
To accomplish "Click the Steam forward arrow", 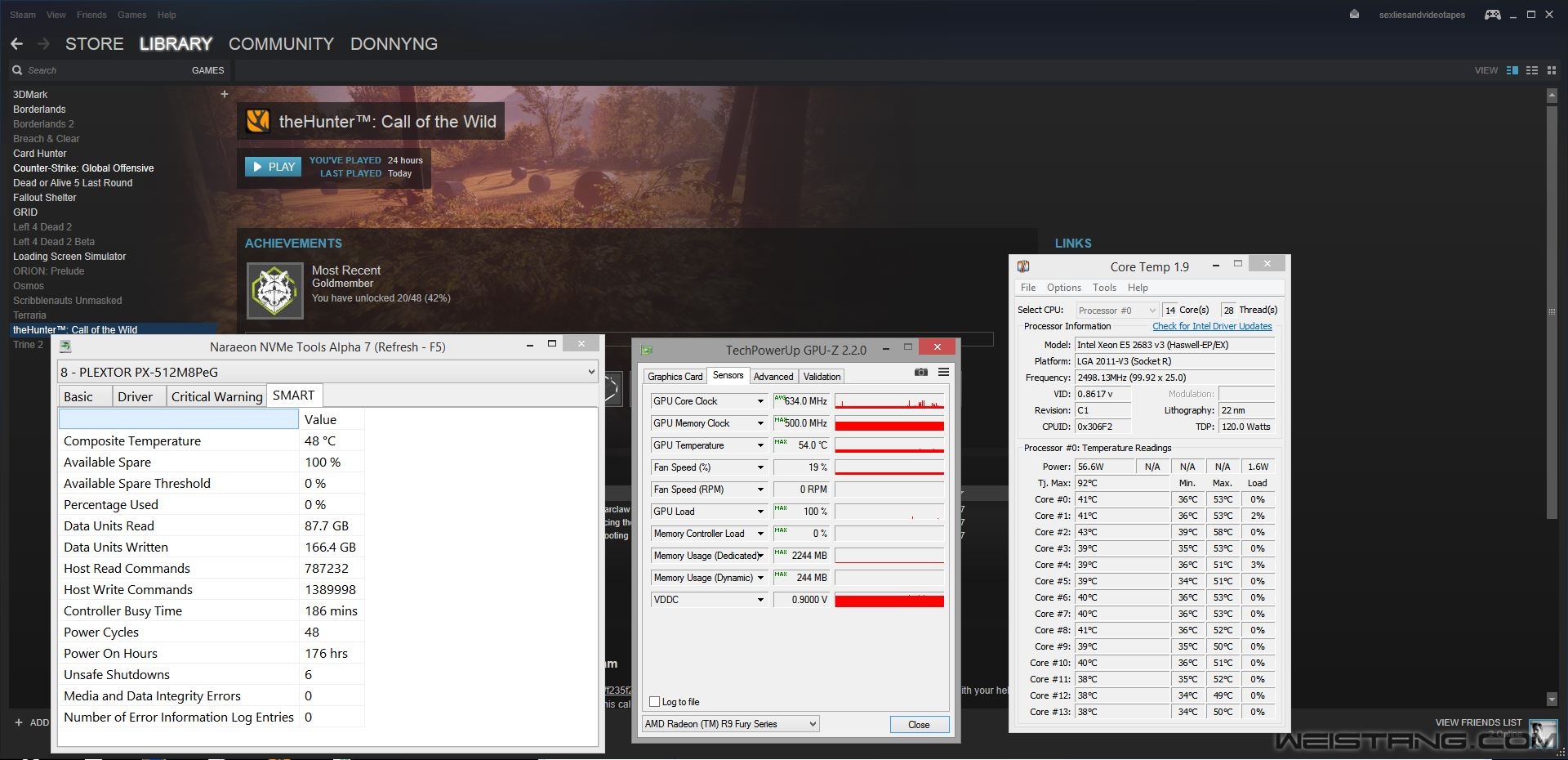I will 44,43.
